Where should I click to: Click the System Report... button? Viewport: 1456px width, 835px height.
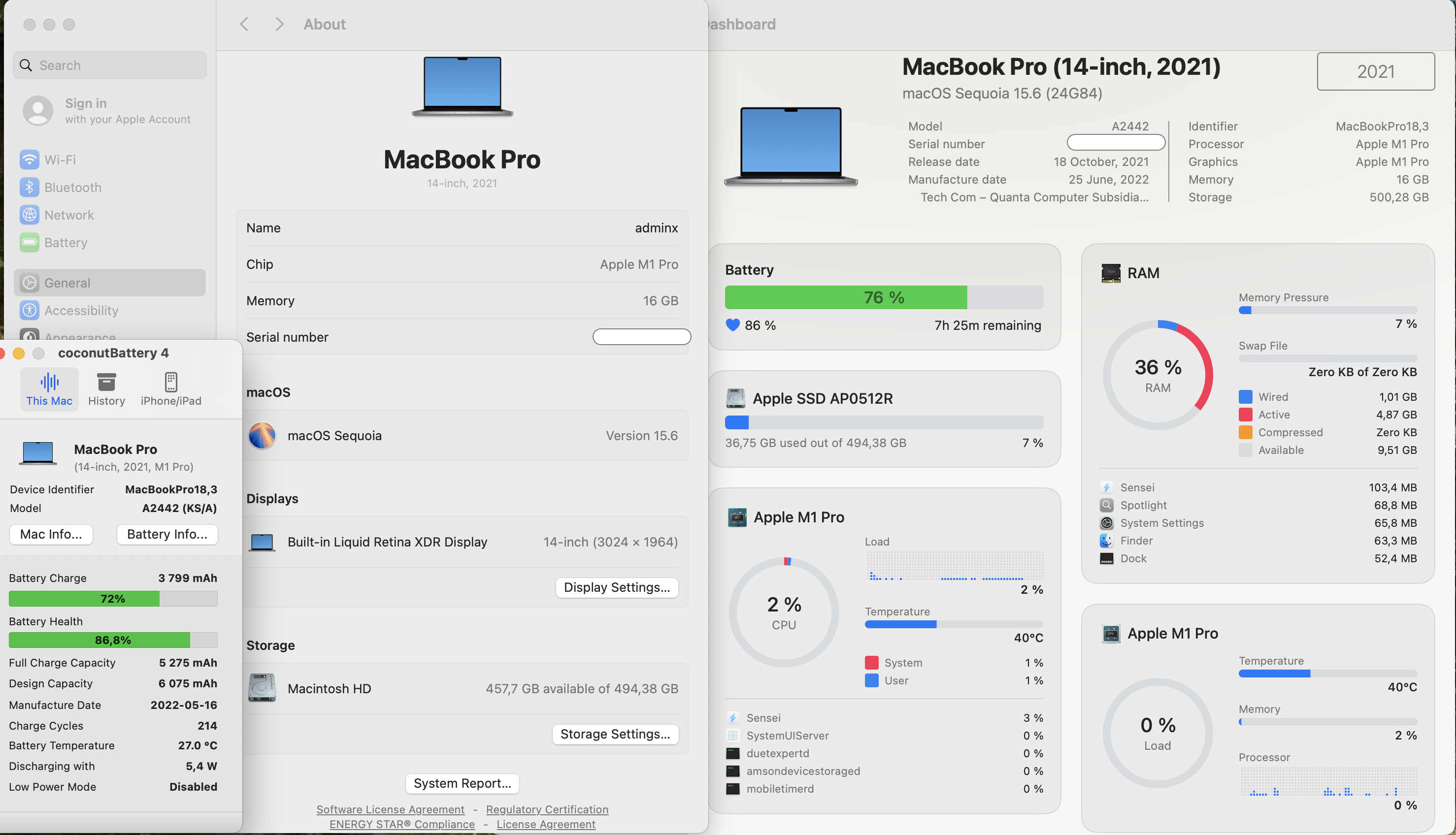tap(462, 783)
